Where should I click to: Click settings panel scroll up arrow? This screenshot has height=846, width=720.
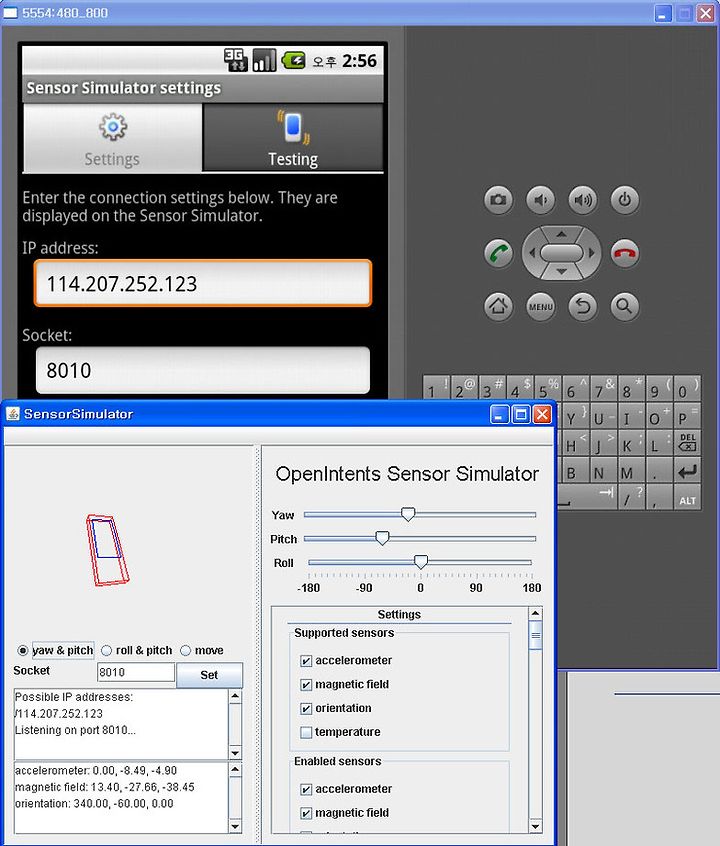[535, 613]
